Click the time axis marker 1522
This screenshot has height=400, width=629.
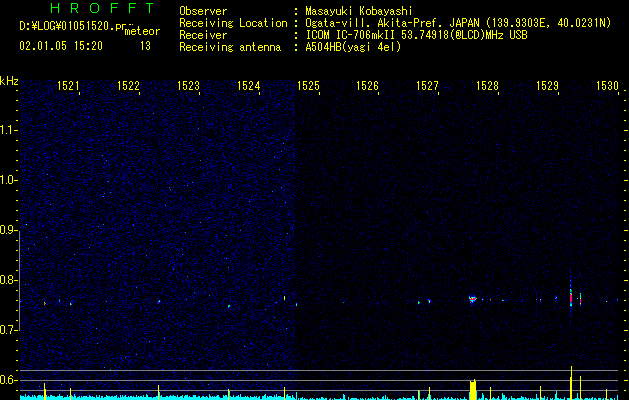128,86
